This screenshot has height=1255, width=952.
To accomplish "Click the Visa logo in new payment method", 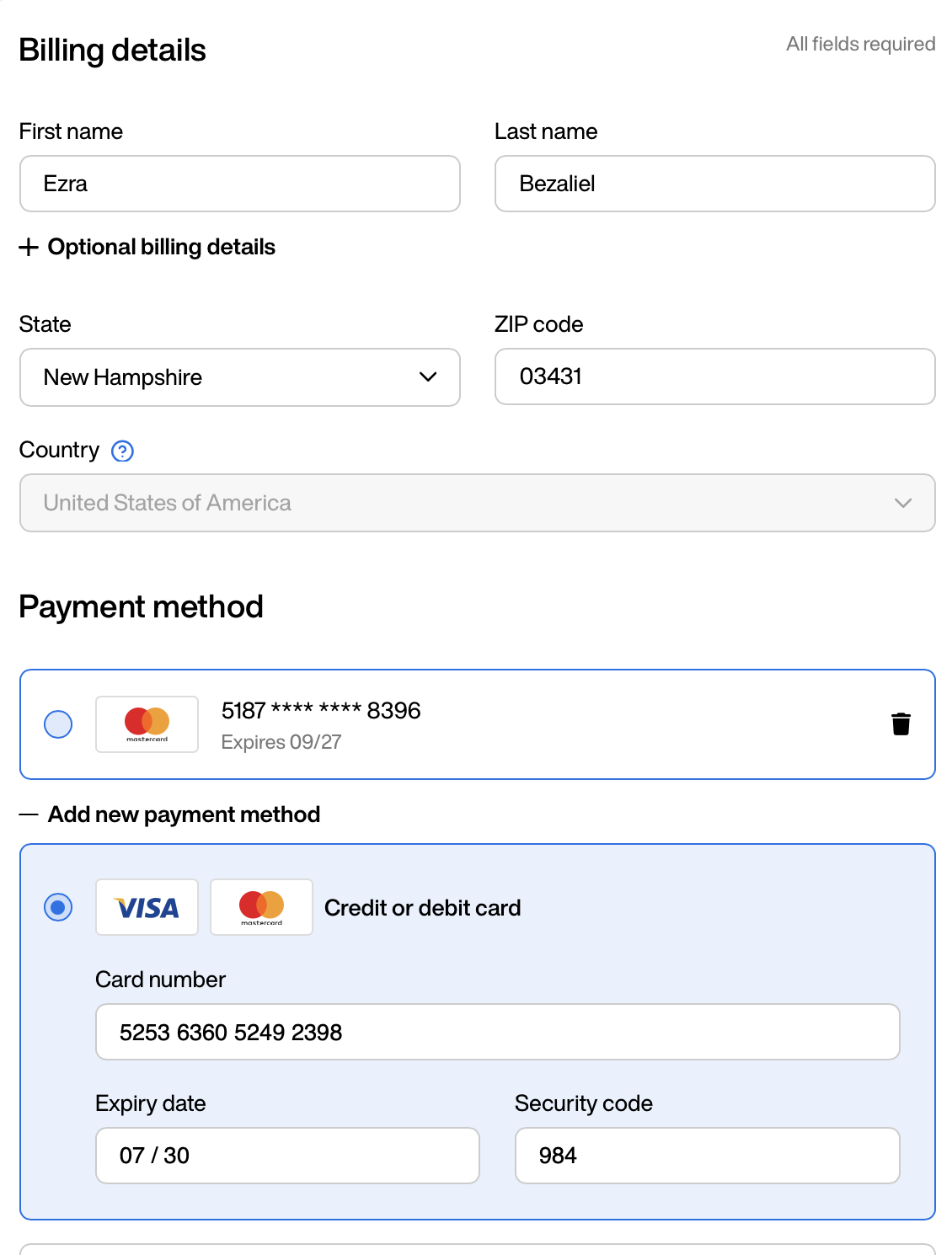I will [x=147, y=907].
